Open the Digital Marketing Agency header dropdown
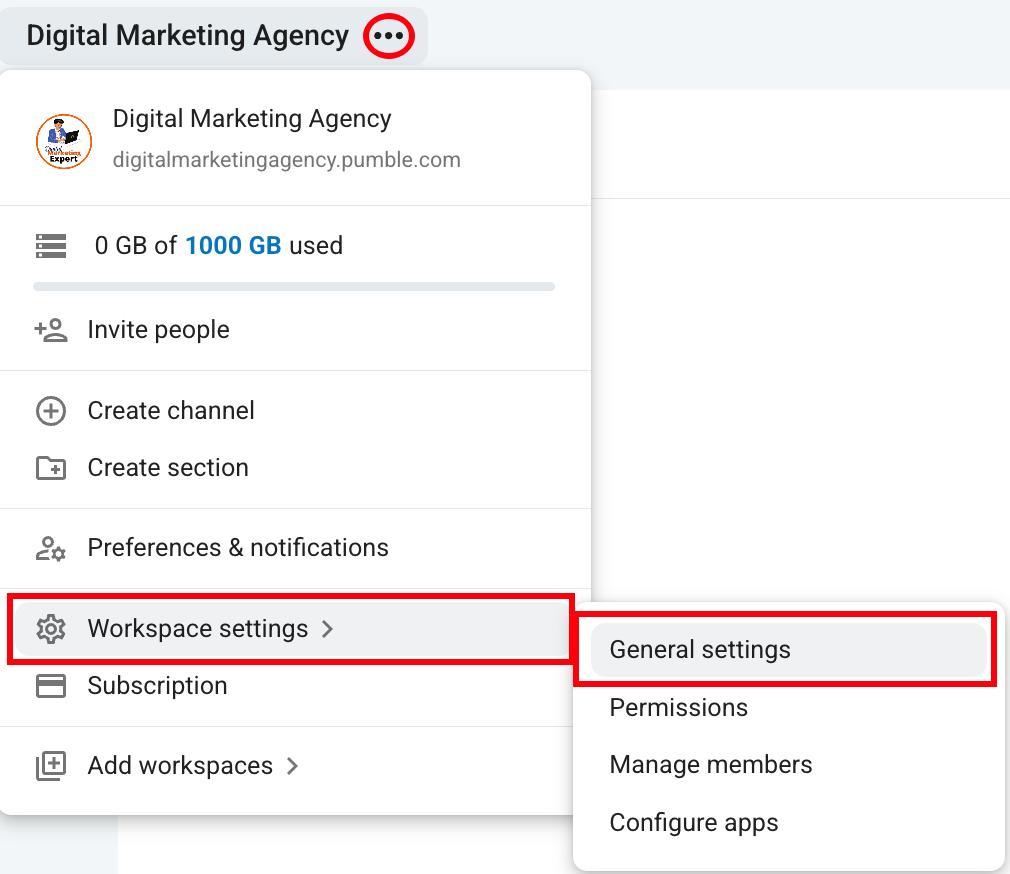 pyautogui.click(x=187, y=36)
